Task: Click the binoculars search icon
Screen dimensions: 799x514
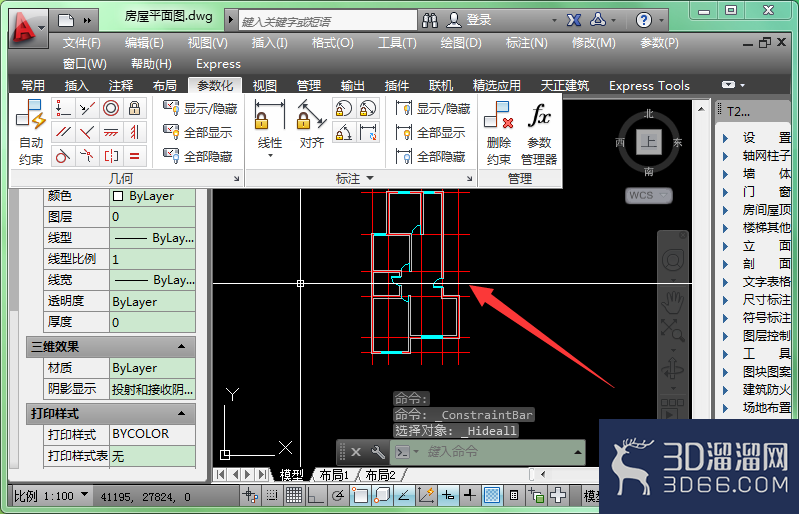Action: (x=430, y=20)
